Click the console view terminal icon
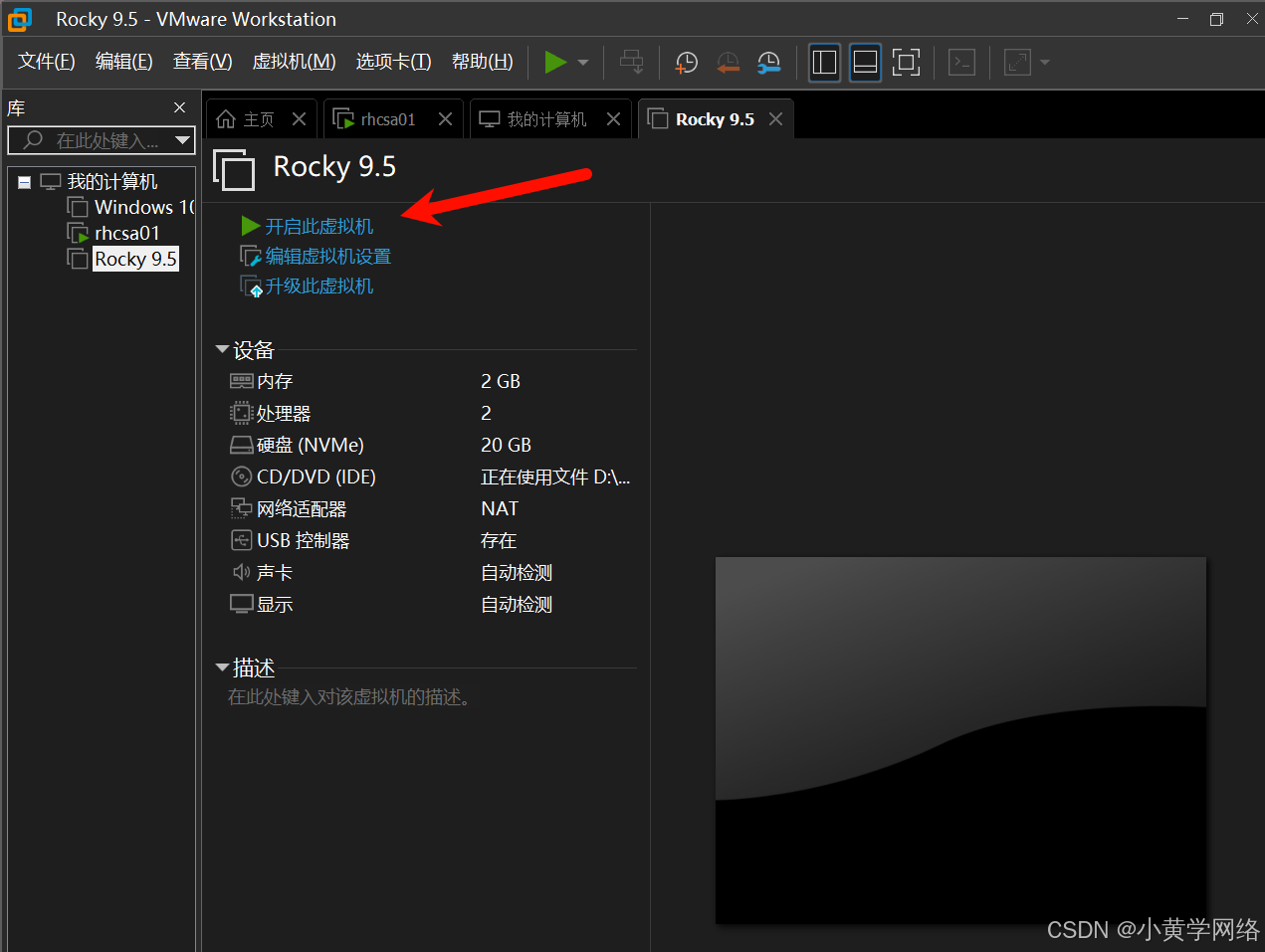The height and width of the screenshot is (952, 1265). click(x=961, y=63)
